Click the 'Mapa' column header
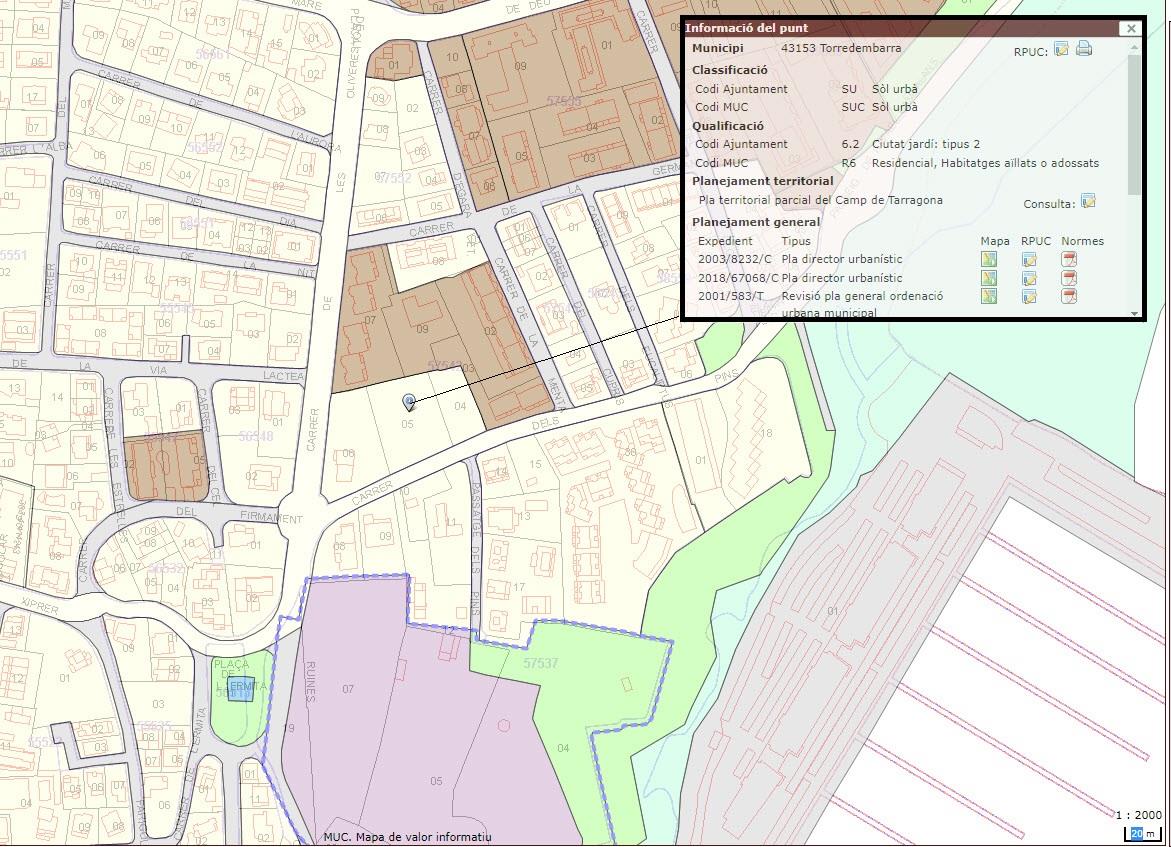The width and height of the screenshot is (1171, 847). [995, 241]
